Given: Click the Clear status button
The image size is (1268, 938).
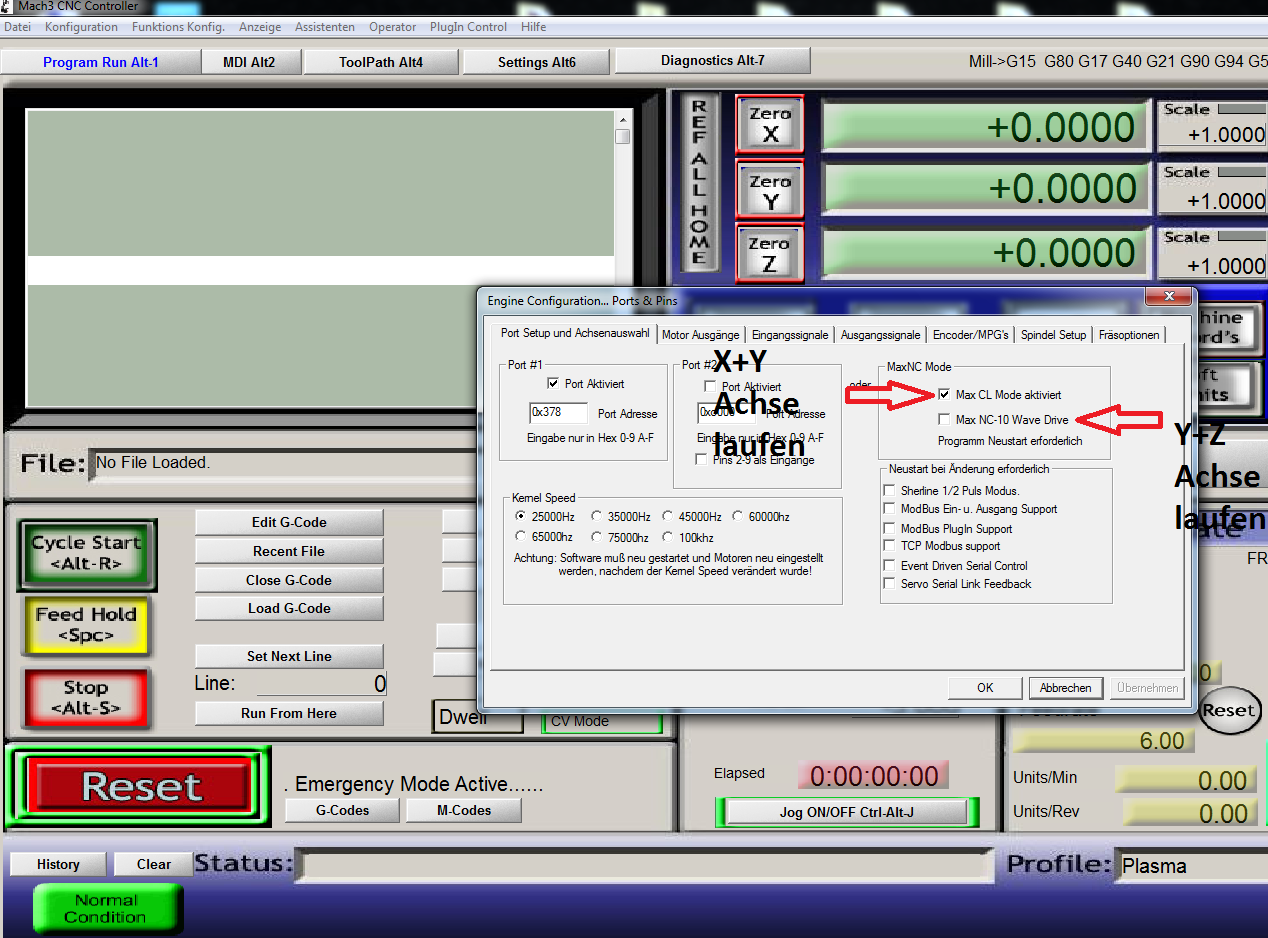Looking at the screenshot, I should pyautogui.click(x=154, y=864).
